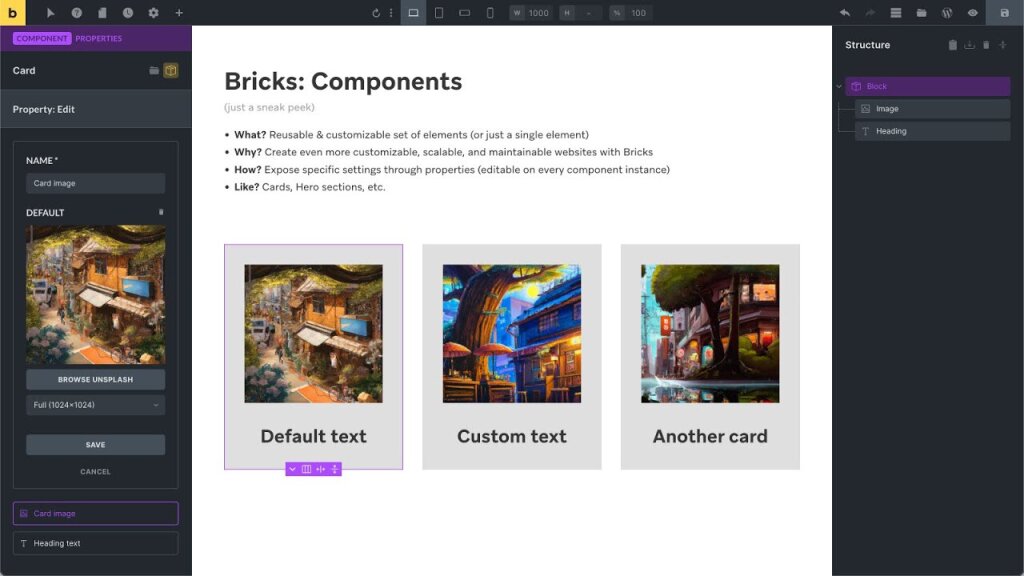This screenshot has height=576, width=1024.
Task: Collapse the Block item in Structure
Action: (839, 87)
